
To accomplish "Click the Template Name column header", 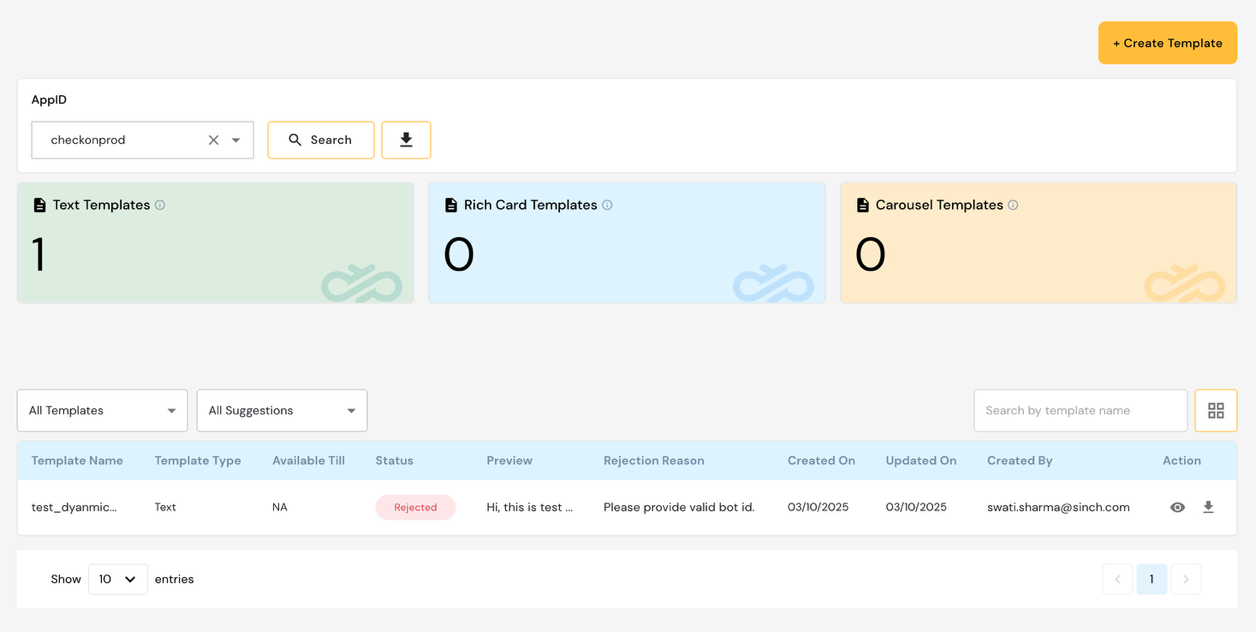I will point(77,461).
